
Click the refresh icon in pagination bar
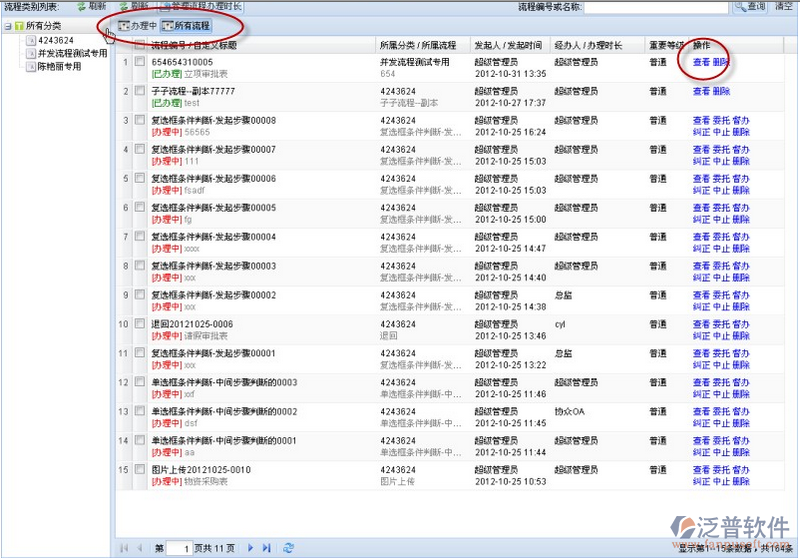289,548
